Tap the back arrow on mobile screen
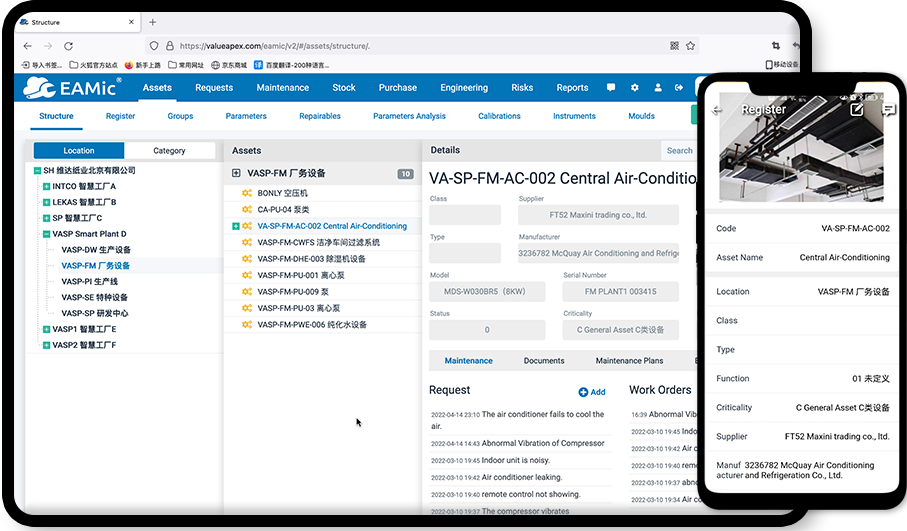This screenshot has width=907, height=531. [x=717, y=110]
